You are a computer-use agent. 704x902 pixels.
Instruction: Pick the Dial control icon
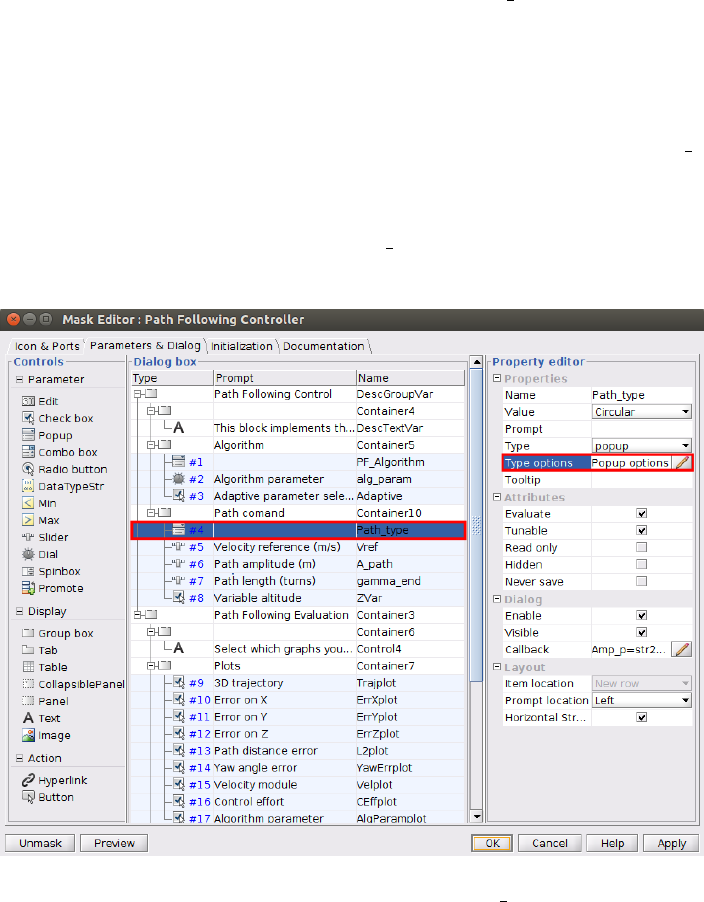pyautogui.click(x=28, y=554)
